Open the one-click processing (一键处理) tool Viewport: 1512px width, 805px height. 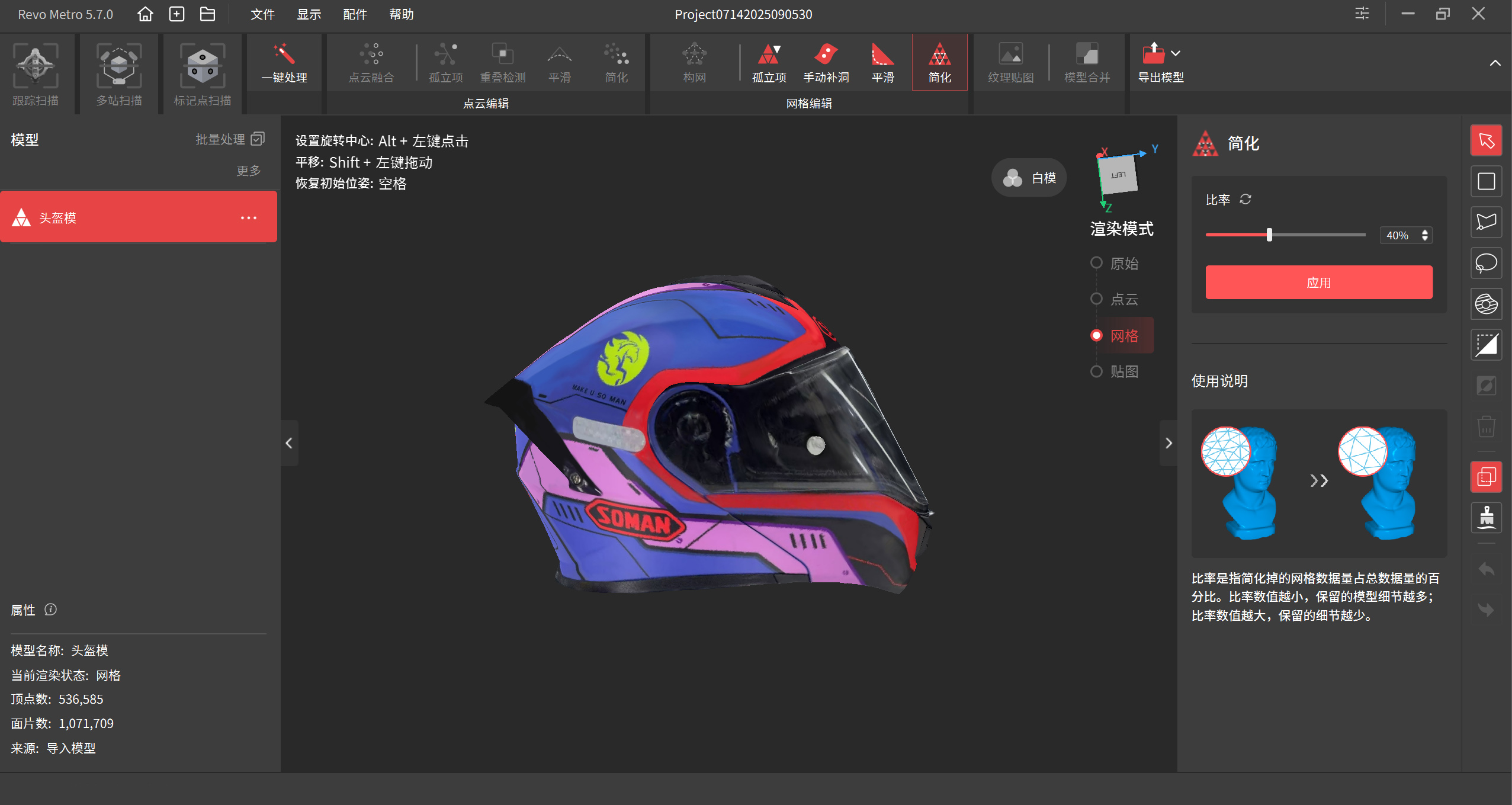coord(284,63)
